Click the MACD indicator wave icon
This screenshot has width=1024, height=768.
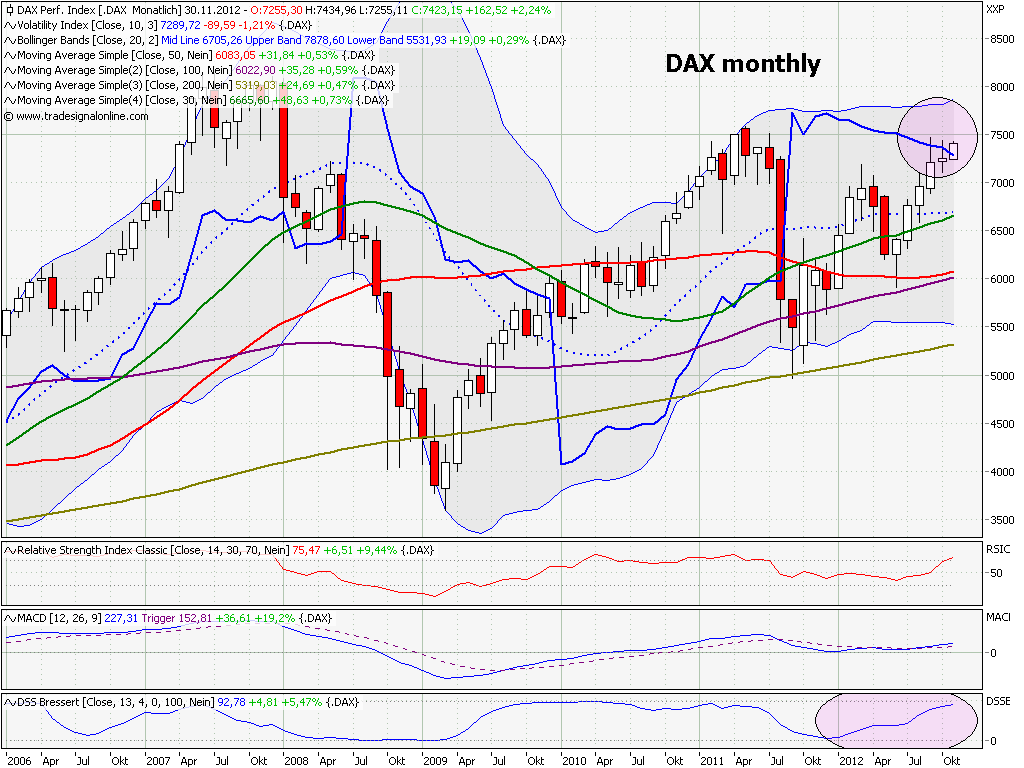[x=8, y=619]
